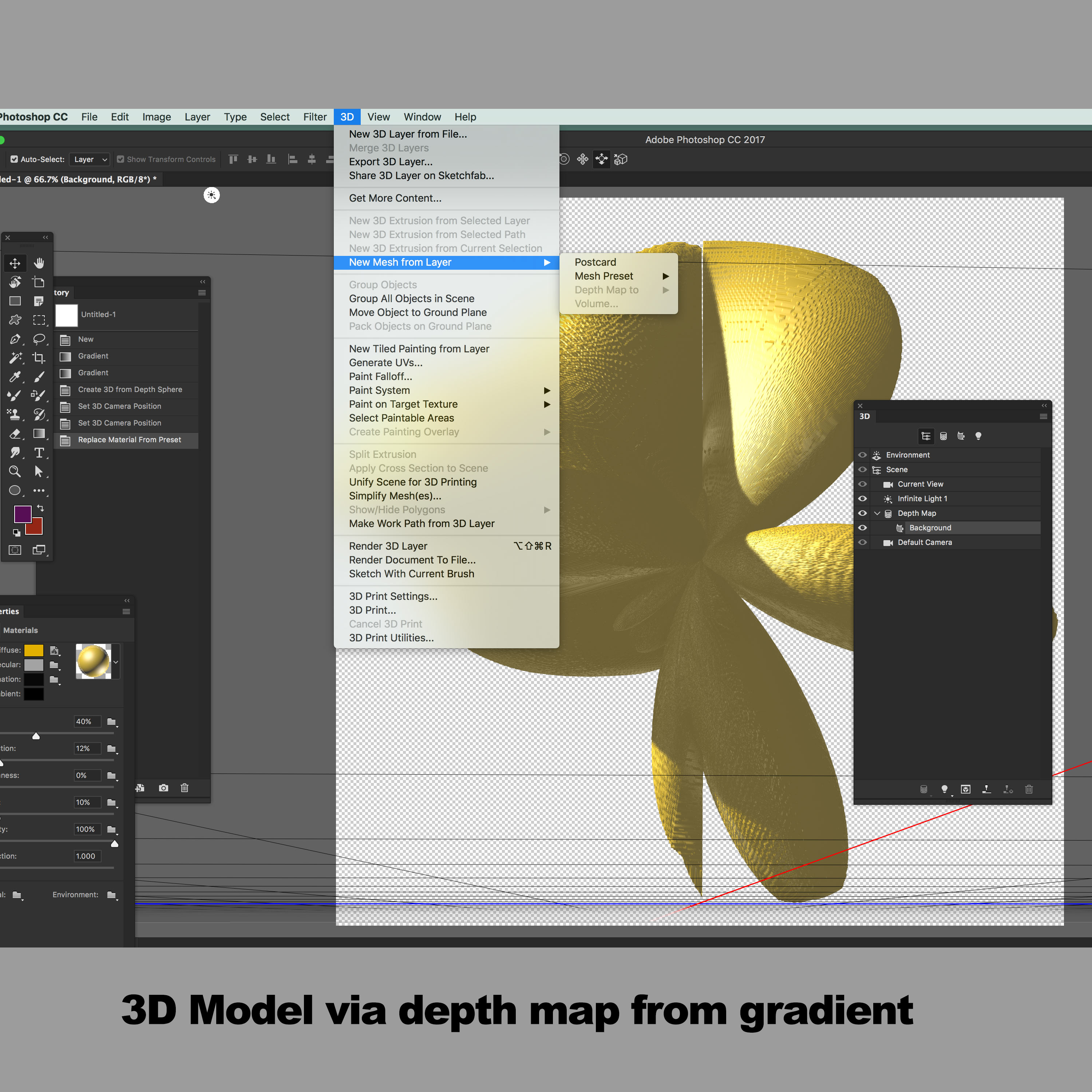Choose Move Object to Ground Plane
This screenshot has height=1092, width=1092.
tap(447, 313)
